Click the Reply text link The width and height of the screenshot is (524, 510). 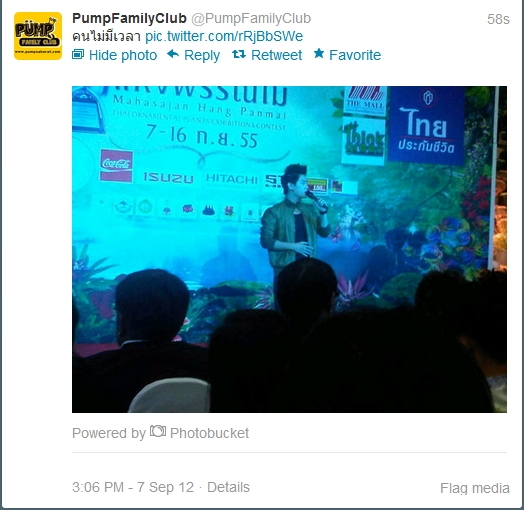pos(202,55)
